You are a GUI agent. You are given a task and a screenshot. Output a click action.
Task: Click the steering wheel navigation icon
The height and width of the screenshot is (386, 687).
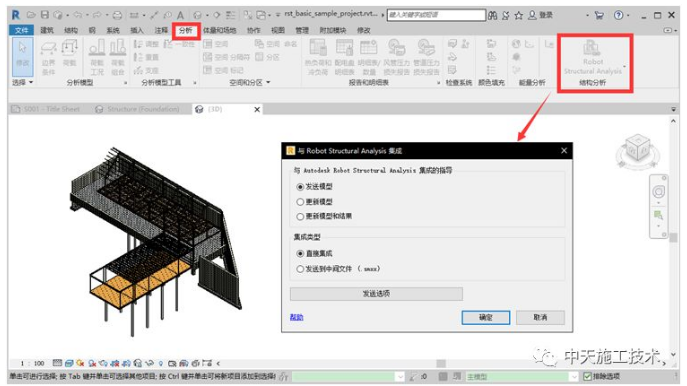click(x=659, y=191)
